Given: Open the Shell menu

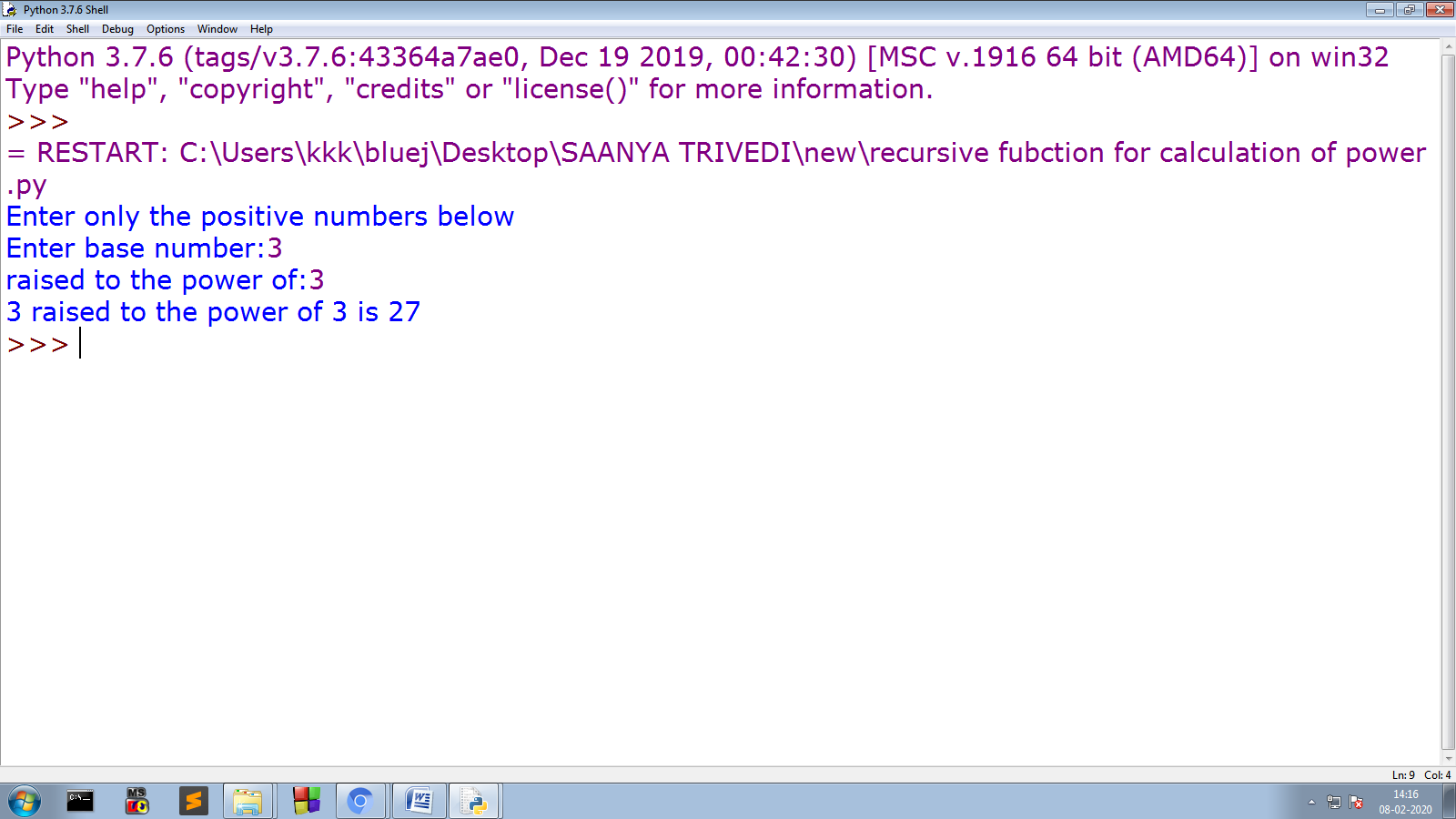Looking at the screenshot, I should [x=77, y=28].
